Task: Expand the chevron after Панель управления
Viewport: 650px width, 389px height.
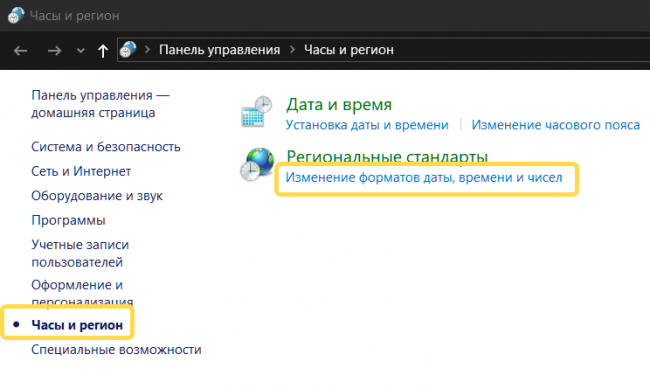Action: [293, 50]
